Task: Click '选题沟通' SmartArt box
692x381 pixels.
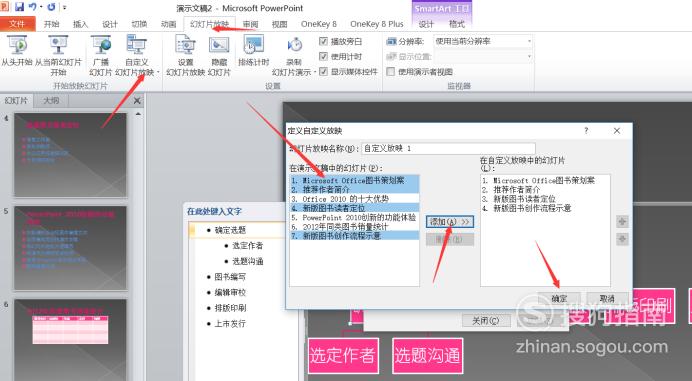Action: (x=427, y=355)
